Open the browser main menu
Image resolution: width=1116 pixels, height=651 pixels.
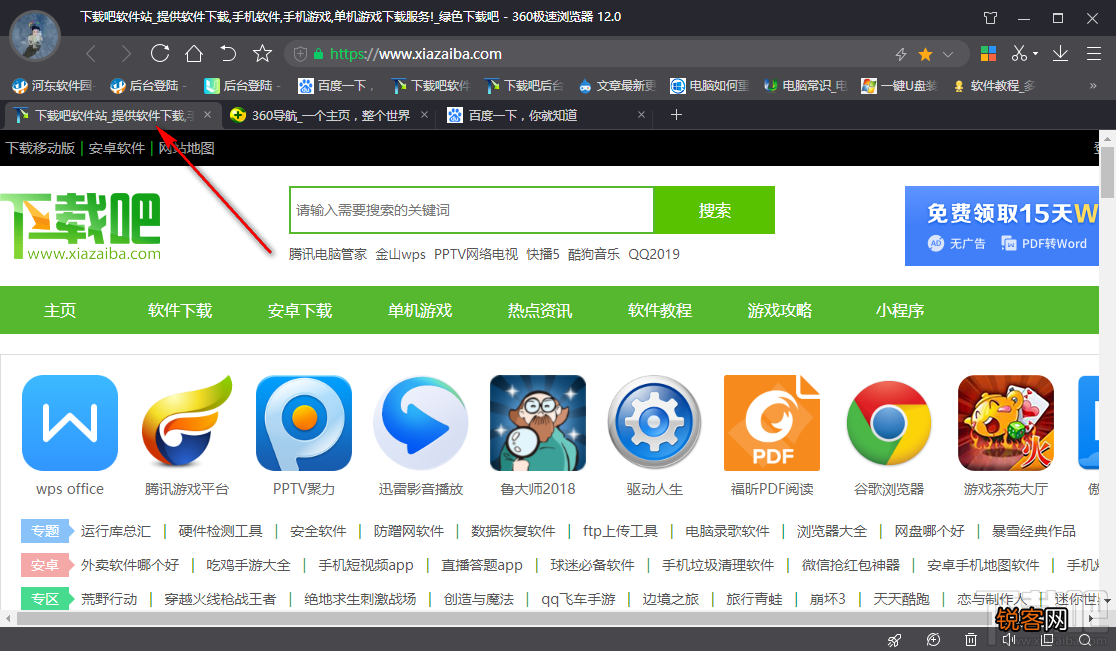coord(1094,53)
